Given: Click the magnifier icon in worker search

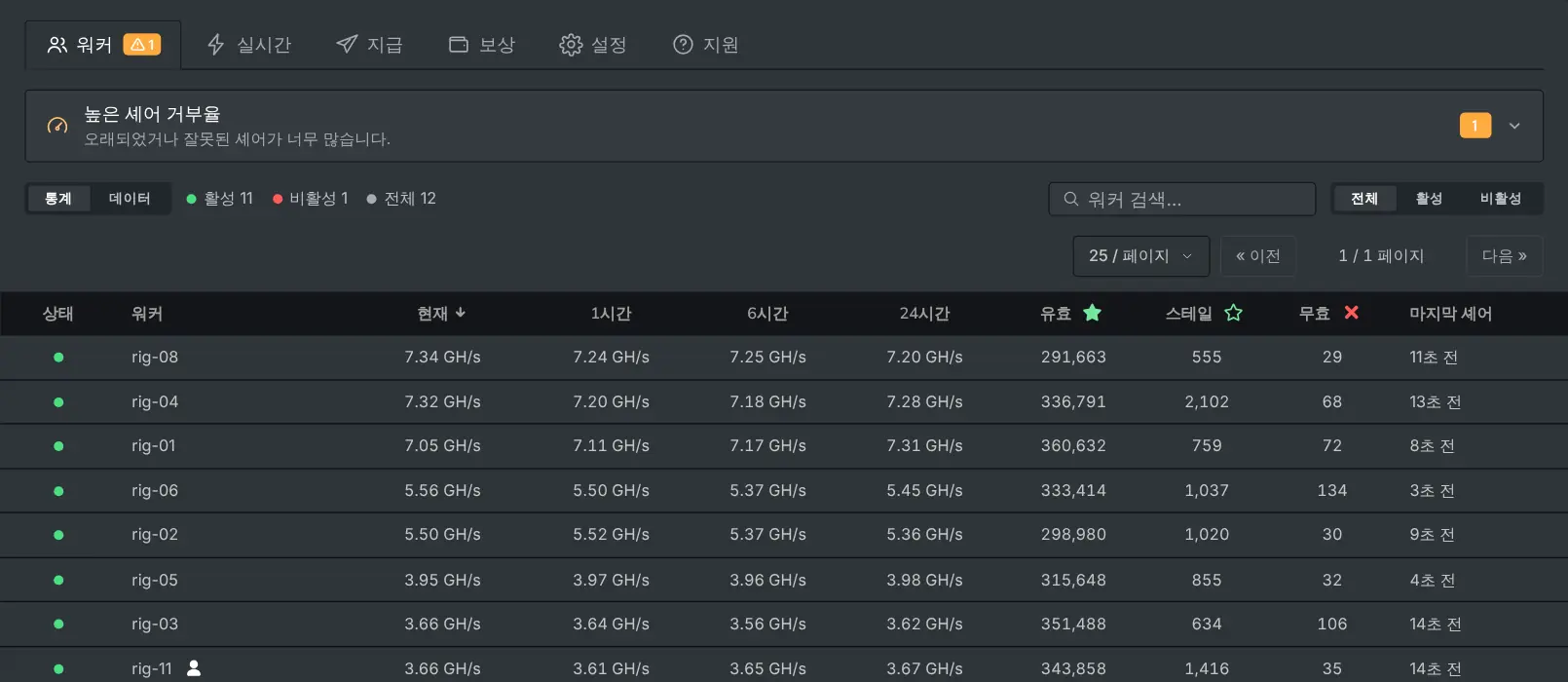Looking at the screenshot, I should 1070,199.
